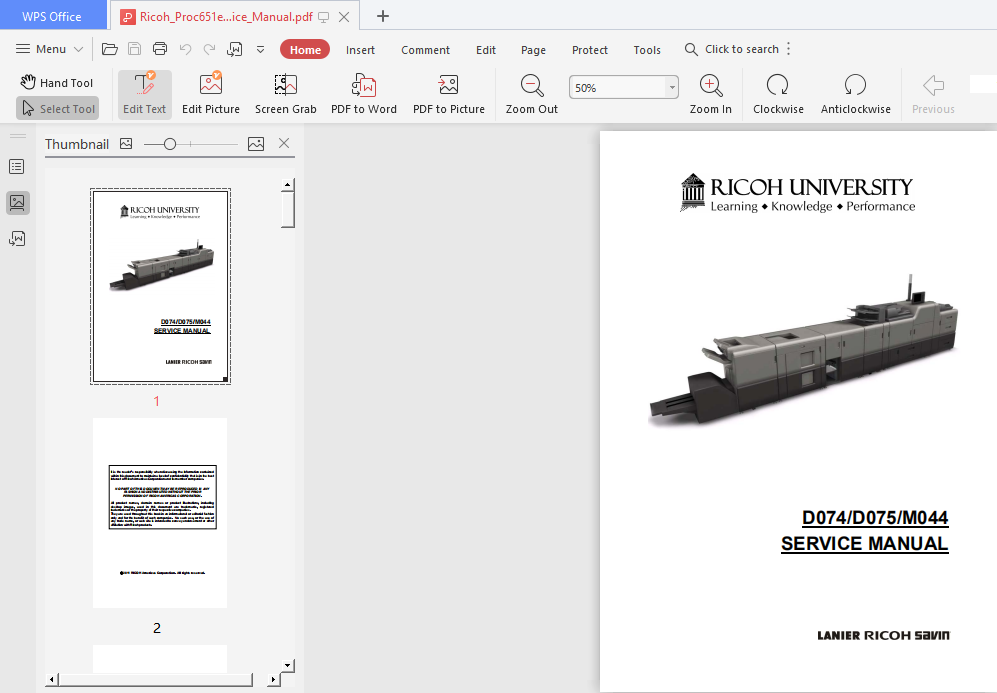Click the Edit Text tool

pyautogui.click(x=144, y=94)
